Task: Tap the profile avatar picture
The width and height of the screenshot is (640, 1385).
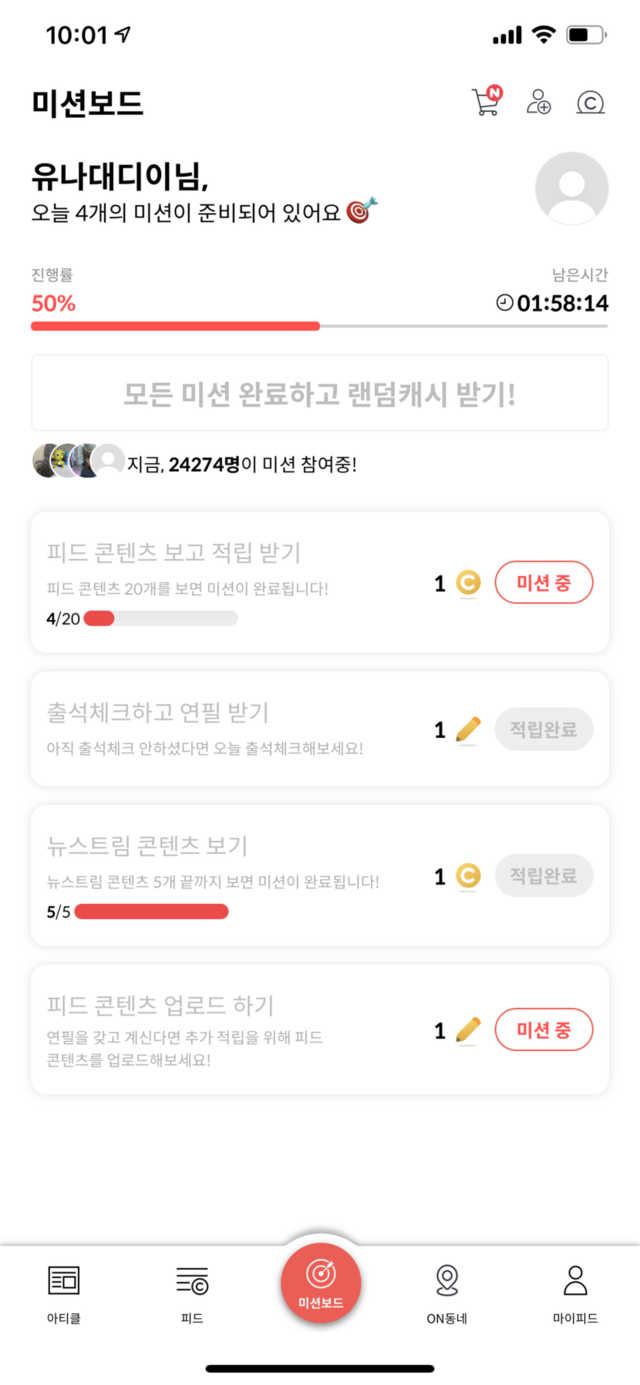Action: (572, 189)
